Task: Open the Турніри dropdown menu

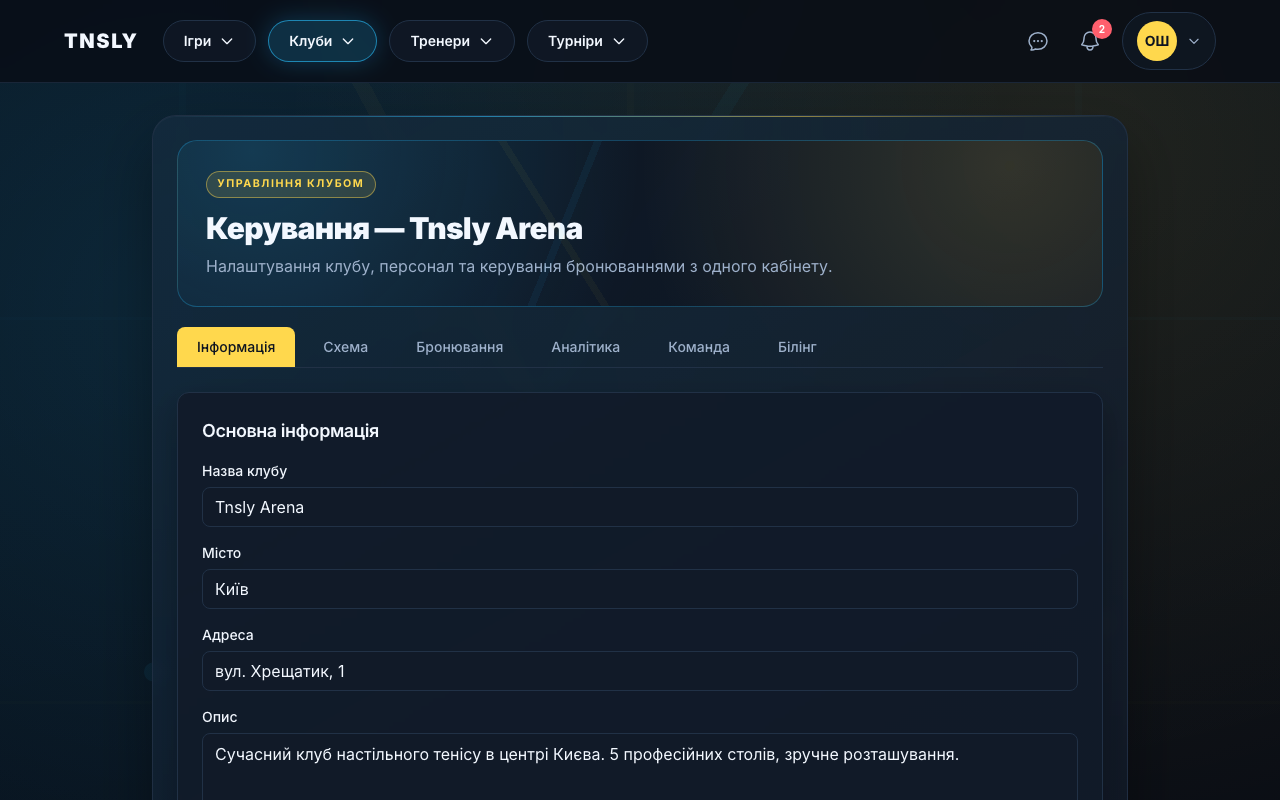Action: [x=587, y=41]
